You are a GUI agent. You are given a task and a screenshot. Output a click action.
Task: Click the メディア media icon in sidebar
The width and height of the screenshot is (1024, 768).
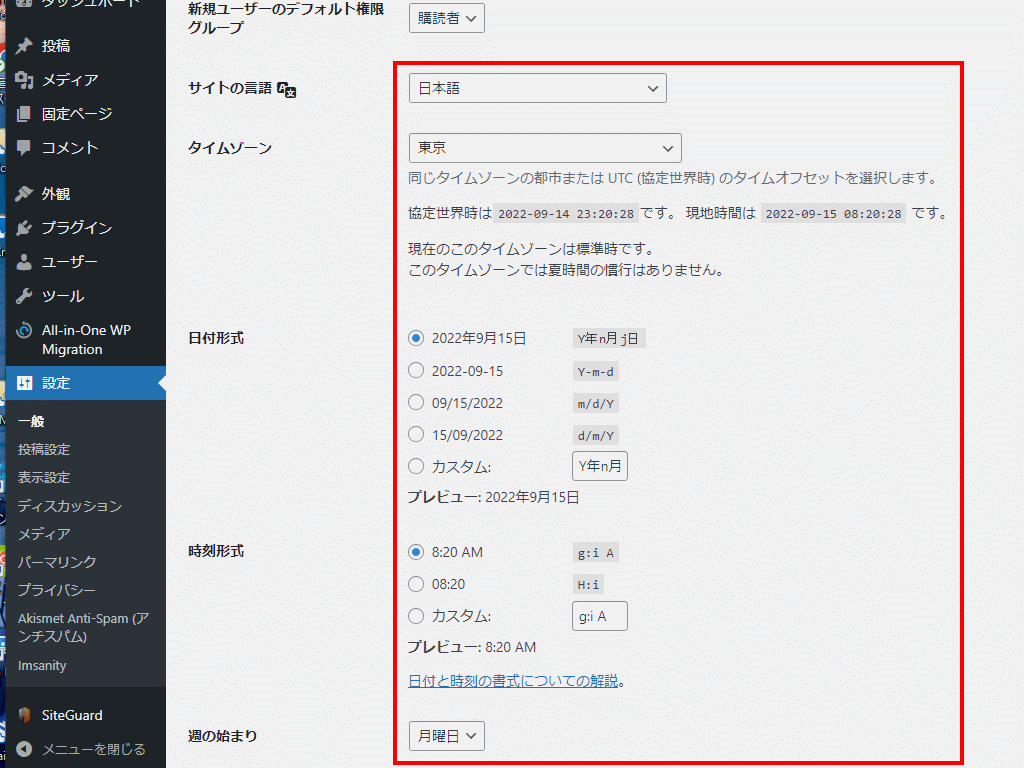click(x=24, y=80)
